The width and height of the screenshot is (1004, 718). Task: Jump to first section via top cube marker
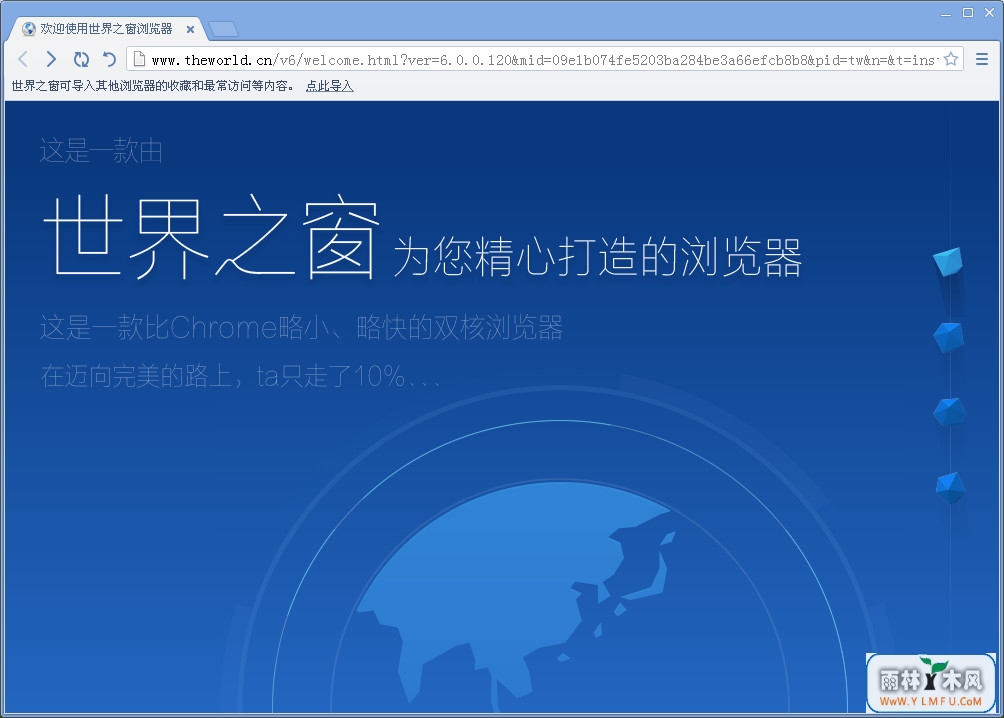948,261
